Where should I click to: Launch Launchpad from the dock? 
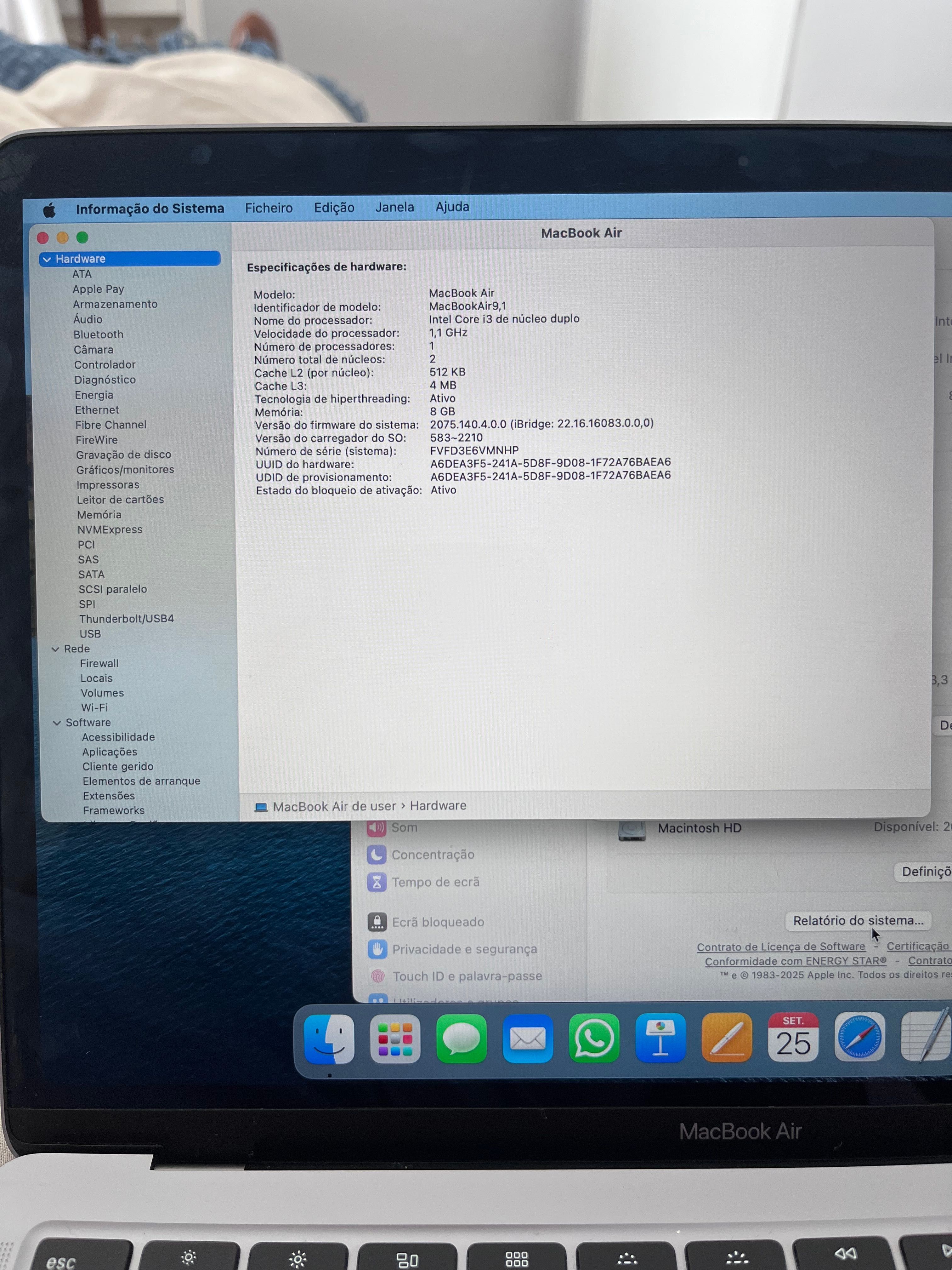point(395,1038)
